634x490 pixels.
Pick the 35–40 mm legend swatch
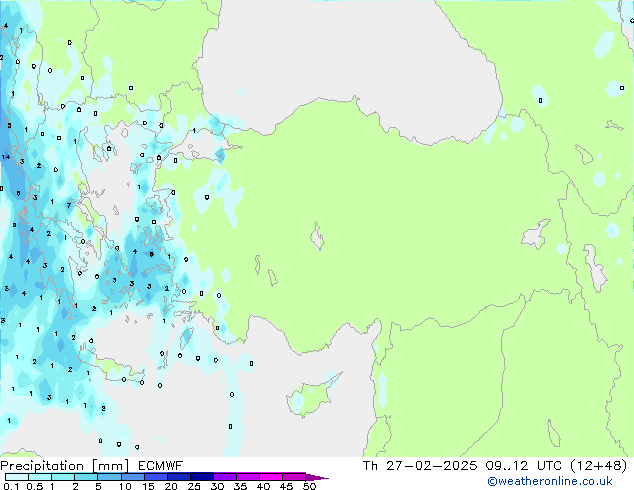pyautogui.click(x=247, y=477)
